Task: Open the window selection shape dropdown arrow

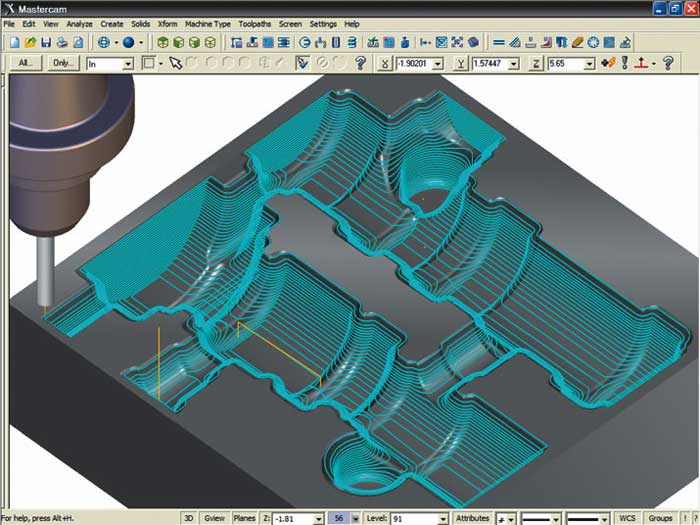Action: point(161,64)
